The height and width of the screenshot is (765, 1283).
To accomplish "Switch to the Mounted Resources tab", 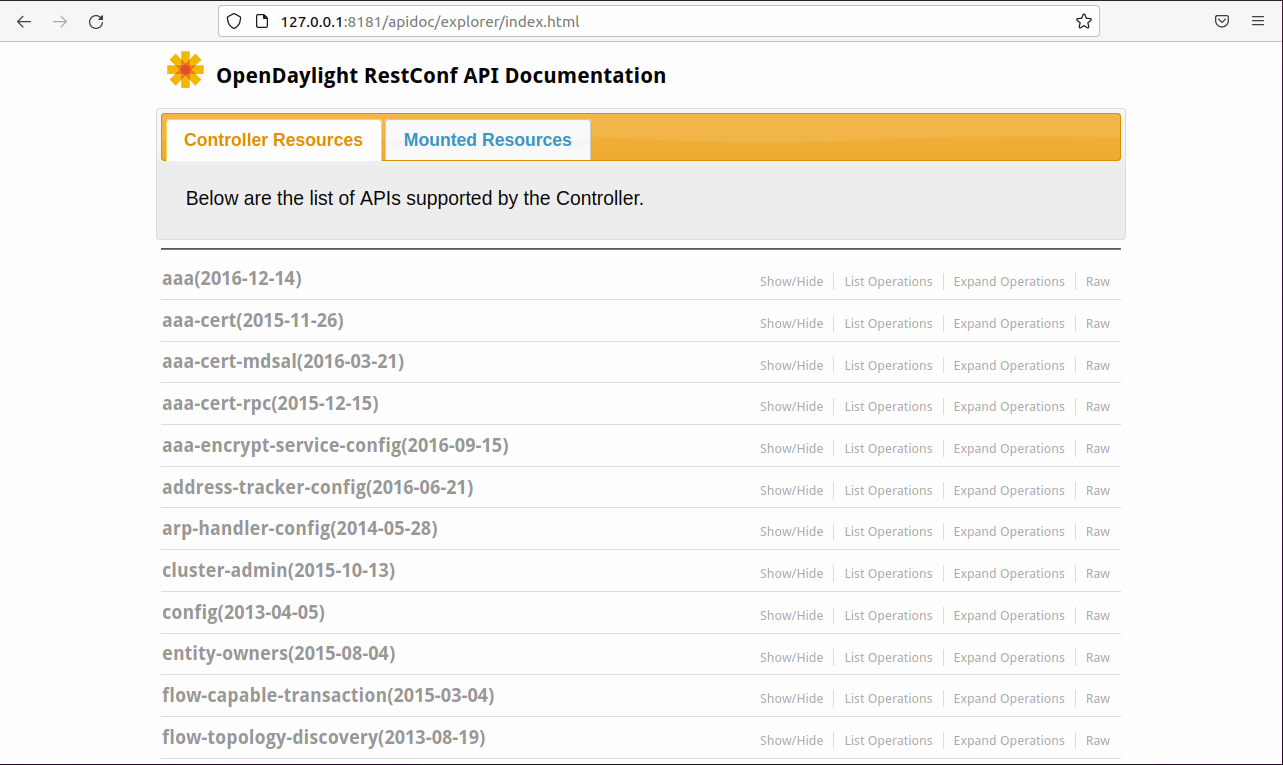I will (x=487, y=140).
